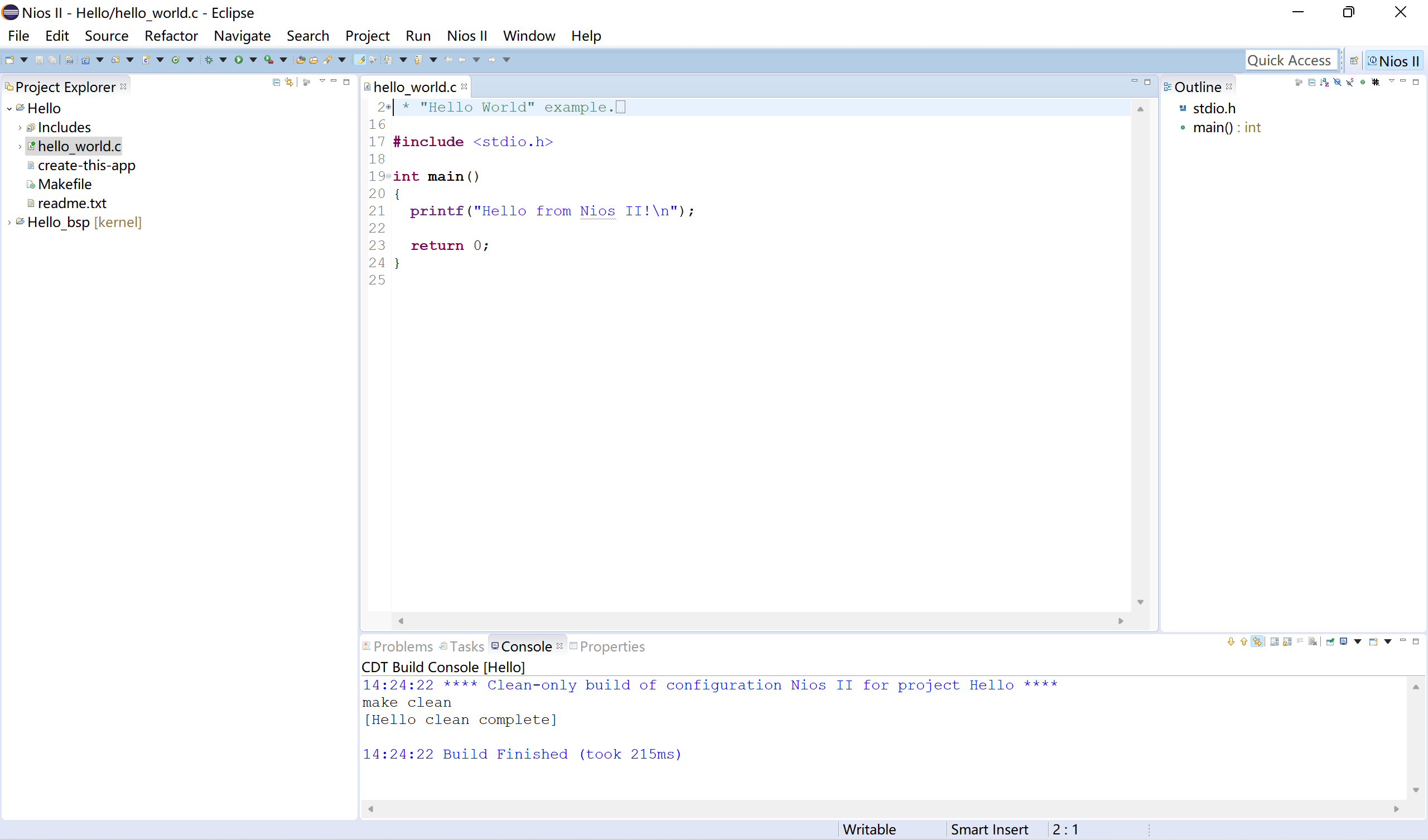Open Makefile in Project Explorer

pyautogui.click(x=65, y=185)
